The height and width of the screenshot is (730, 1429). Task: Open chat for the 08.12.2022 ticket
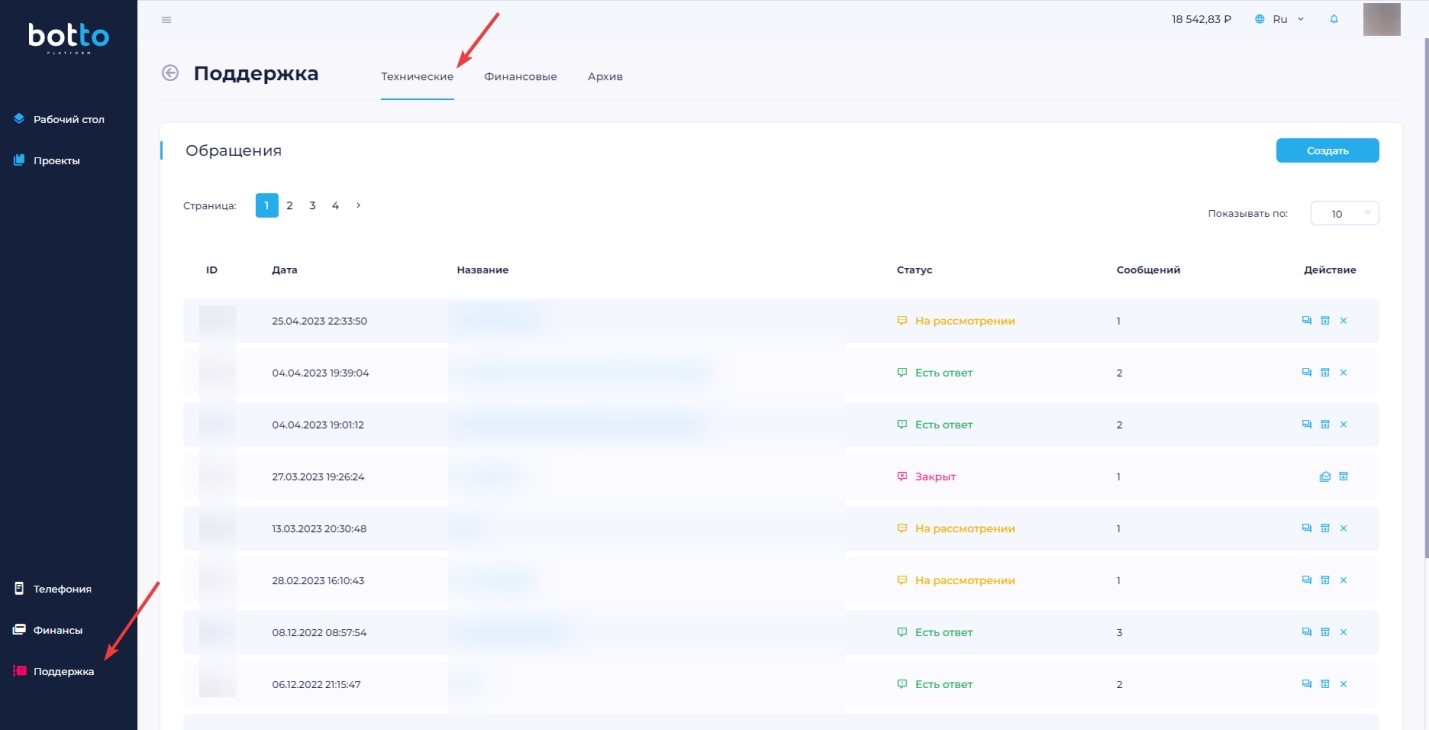[x=1306, y=632]
